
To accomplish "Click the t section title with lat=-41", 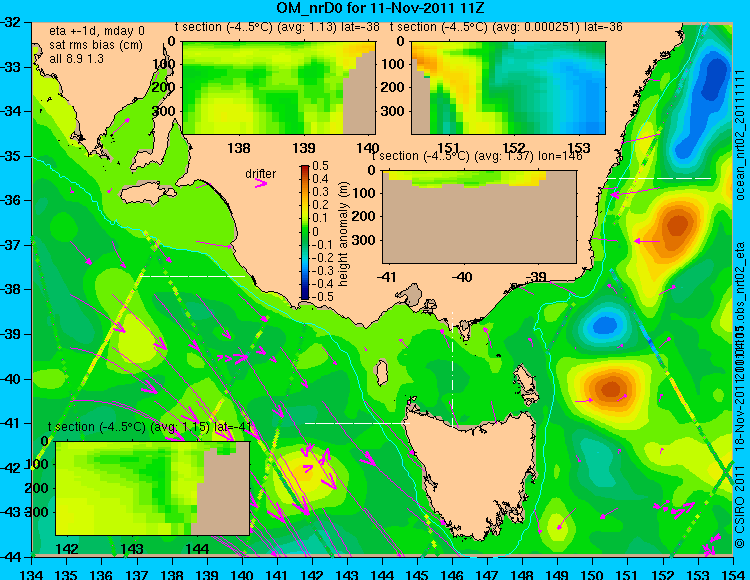I will (x=150, y=427).
